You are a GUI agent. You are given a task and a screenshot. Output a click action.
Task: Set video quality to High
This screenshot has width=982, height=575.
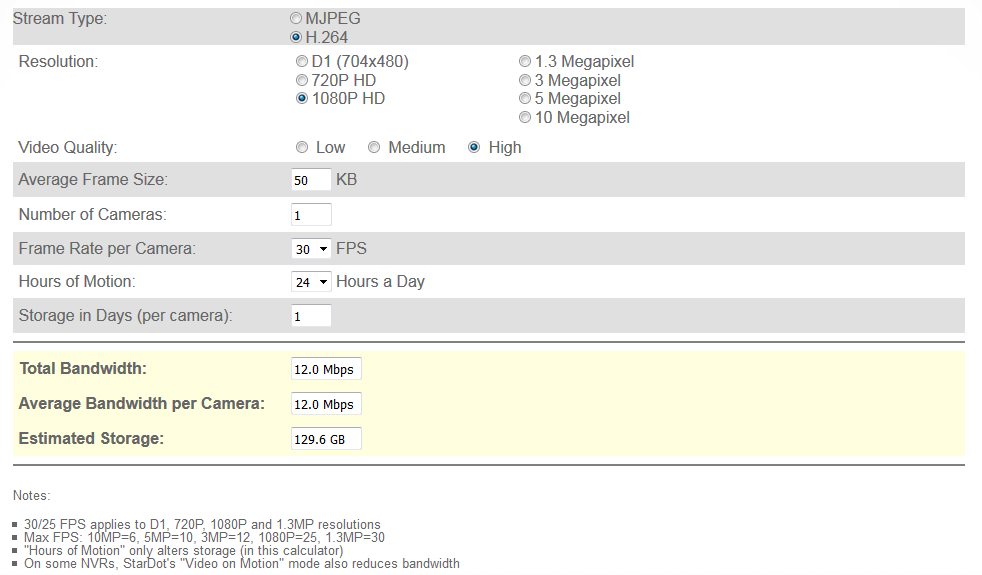click(474, 148)
